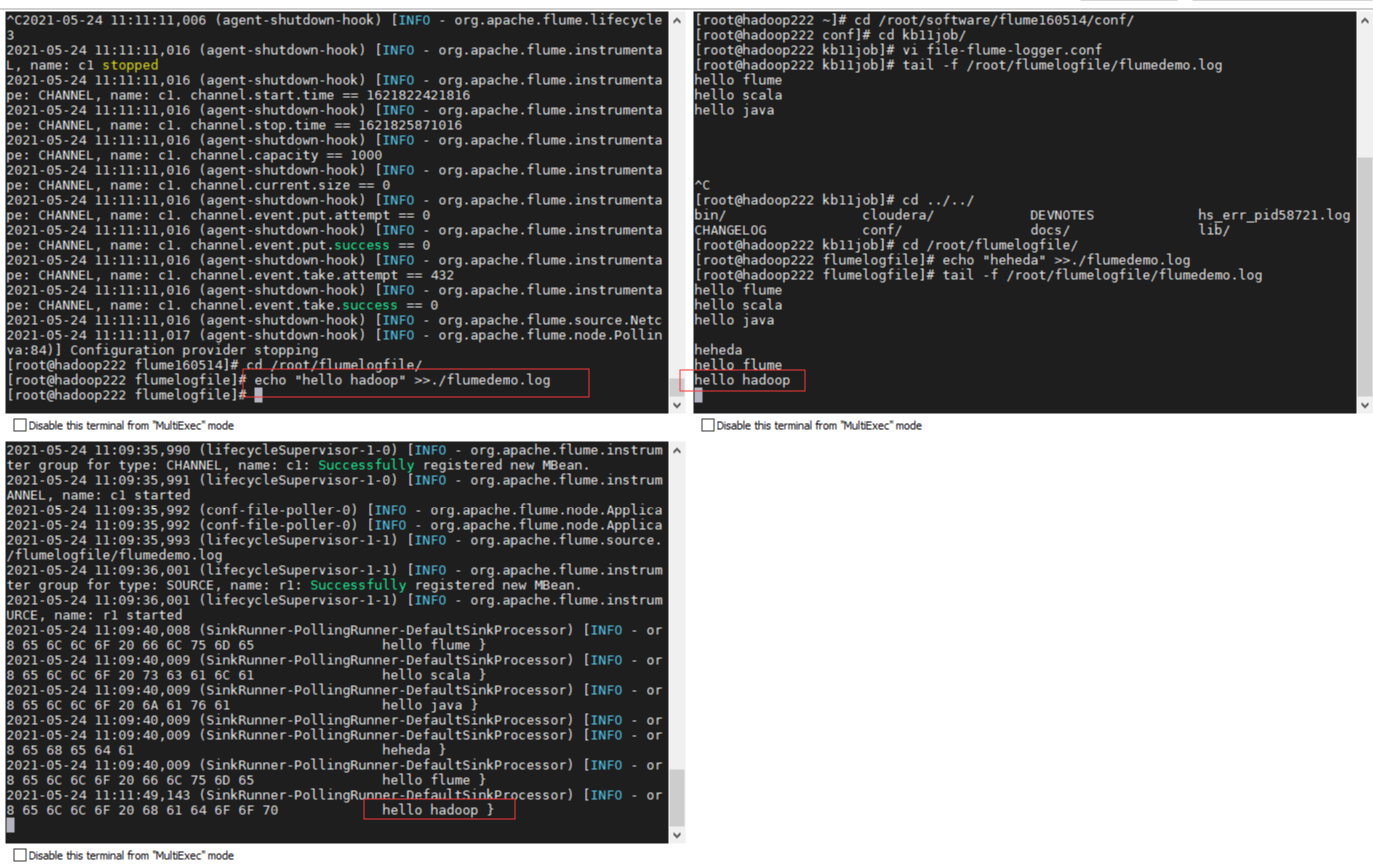Click the "CHANGELOG" listing entry
1373x864 pixels.
730,230
